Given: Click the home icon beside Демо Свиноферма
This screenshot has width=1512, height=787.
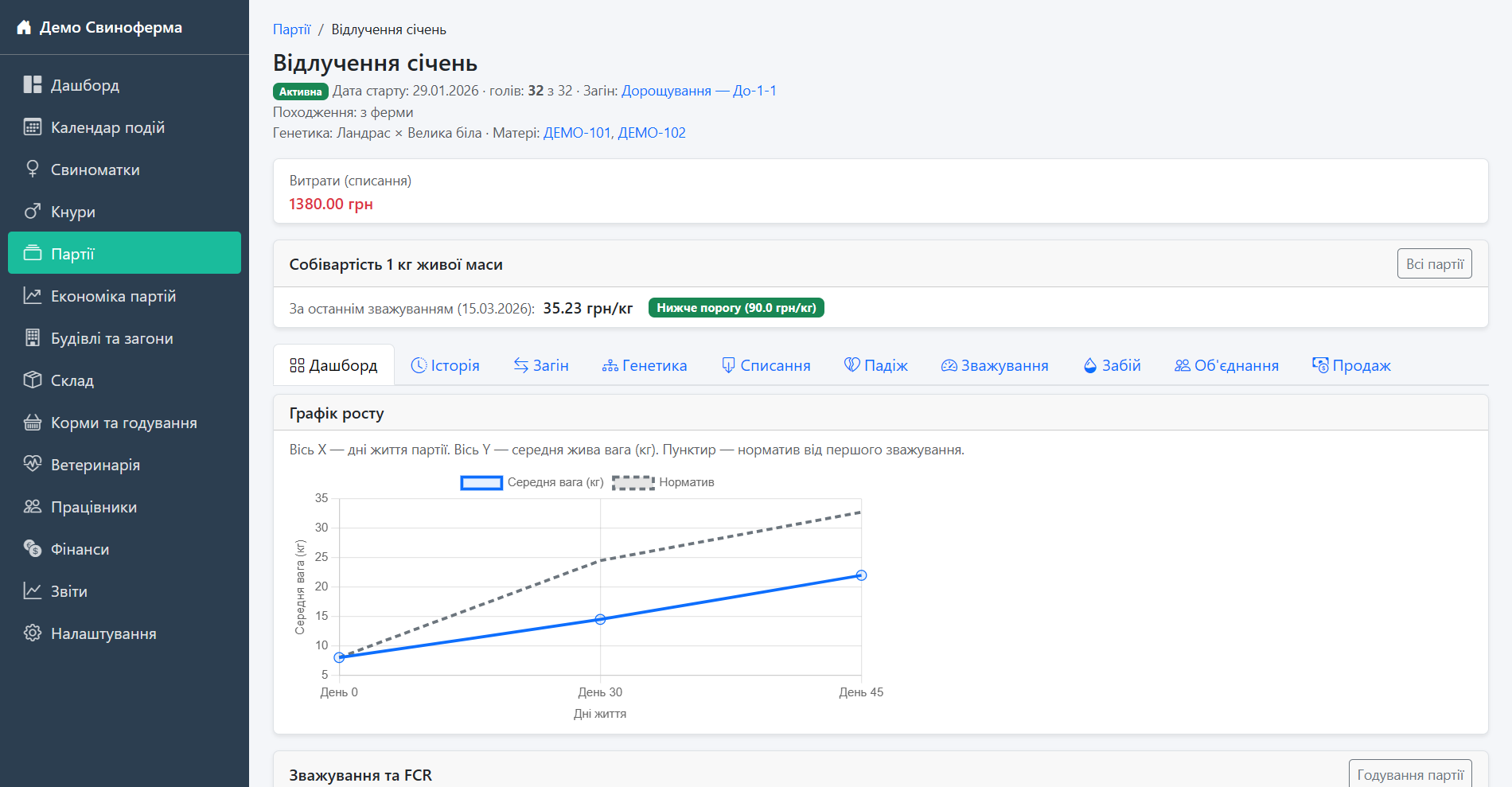Looking at the screenshot, I should coord(24,28).
